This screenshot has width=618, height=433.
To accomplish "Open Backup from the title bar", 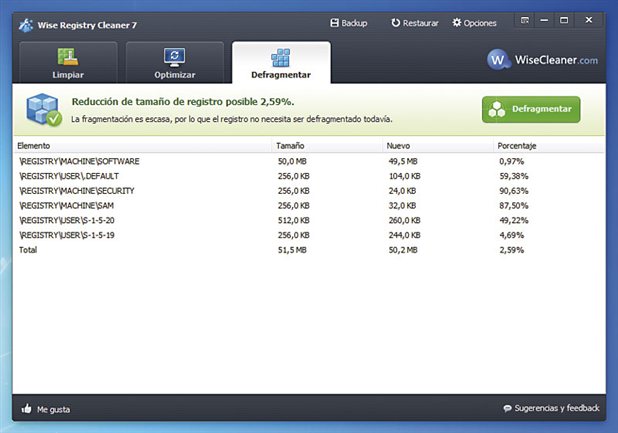I will pos(349,23).
